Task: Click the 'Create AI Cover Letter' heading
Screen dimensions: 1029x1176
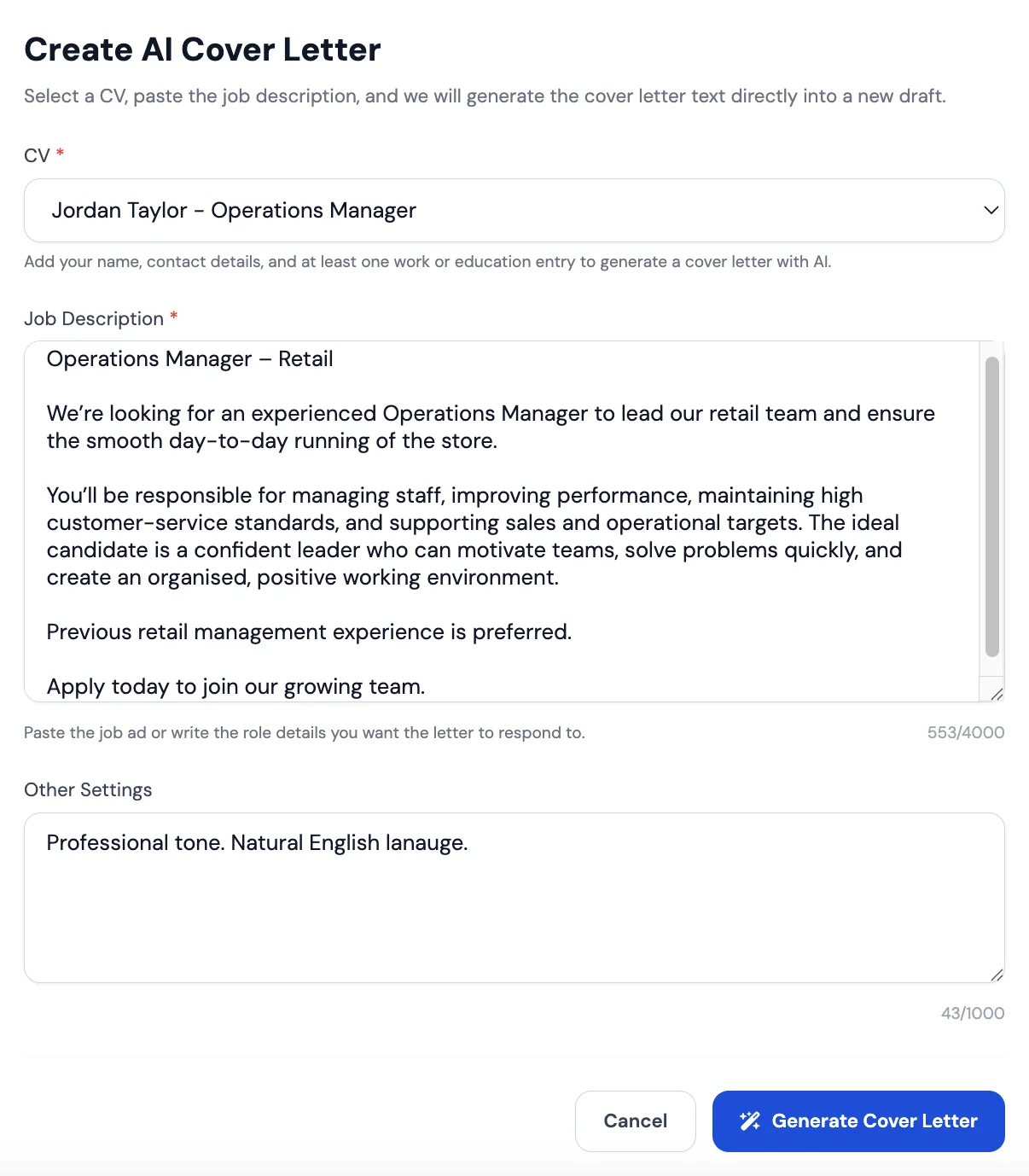Action: pos(202,49)
